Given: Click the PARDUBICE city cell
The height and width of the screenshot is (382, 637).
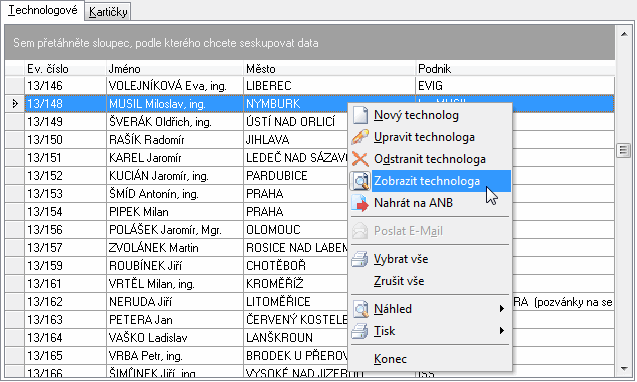Looking at the screenshot, I should coord(296,176).
